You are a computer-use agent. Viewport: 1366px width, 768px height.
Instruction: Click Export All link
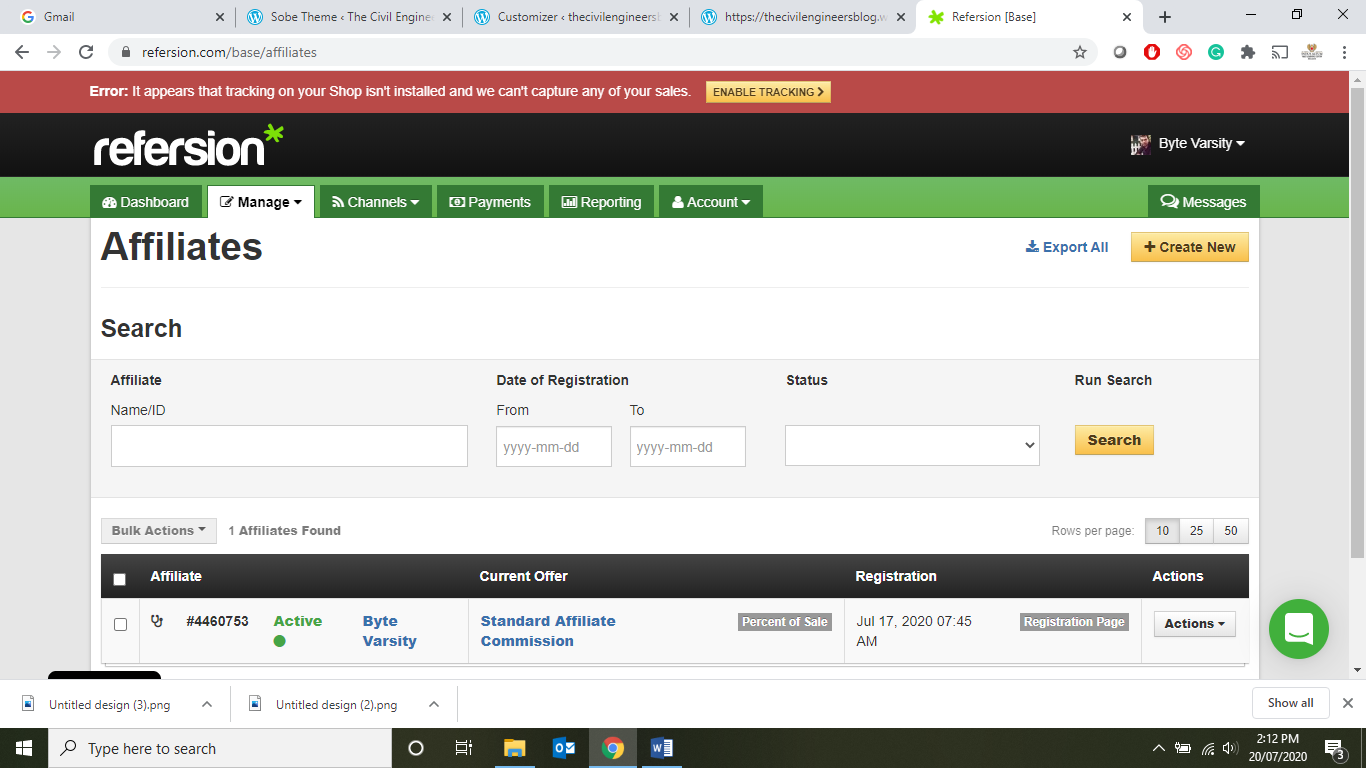coord(1067,247)
